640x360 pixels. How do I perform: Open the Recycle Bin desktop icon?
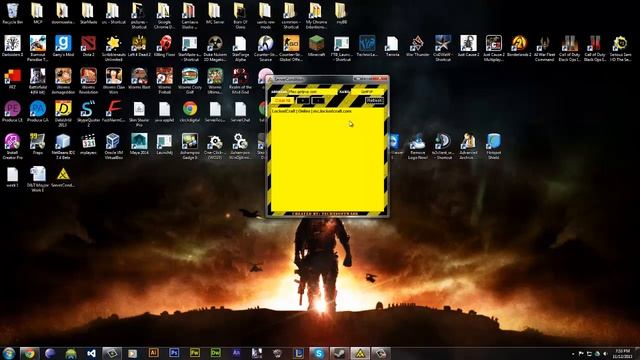13,13
